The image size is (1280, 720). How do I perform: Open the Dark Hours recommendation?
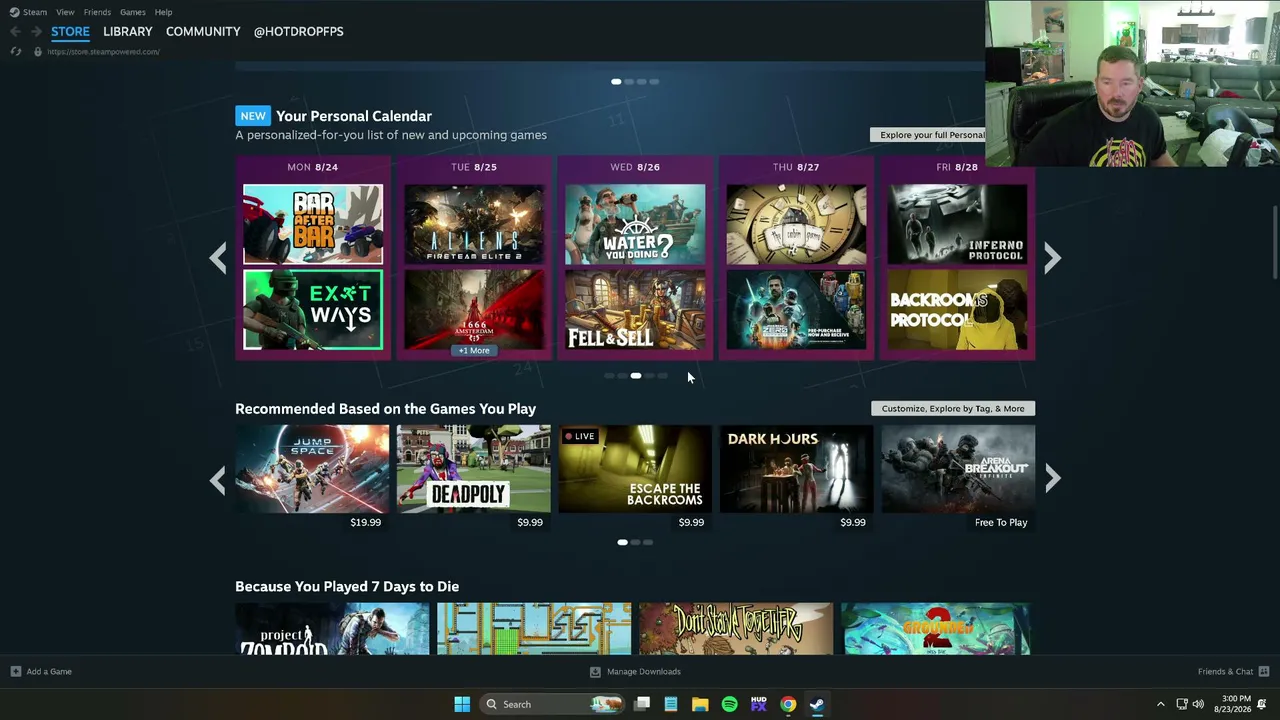pyautogui.click(x=797, y=469)
